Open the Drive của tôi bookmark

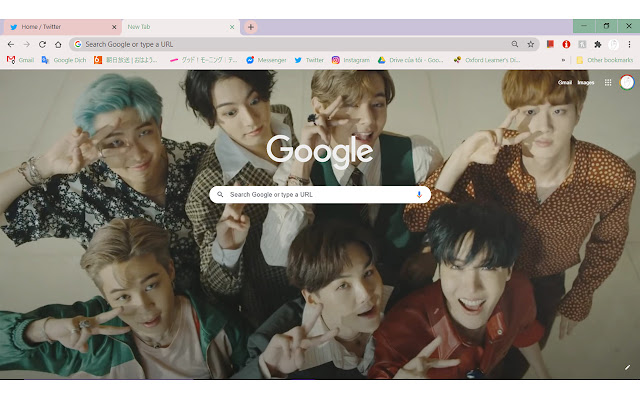pyautogui.click(x=411, y=60)
